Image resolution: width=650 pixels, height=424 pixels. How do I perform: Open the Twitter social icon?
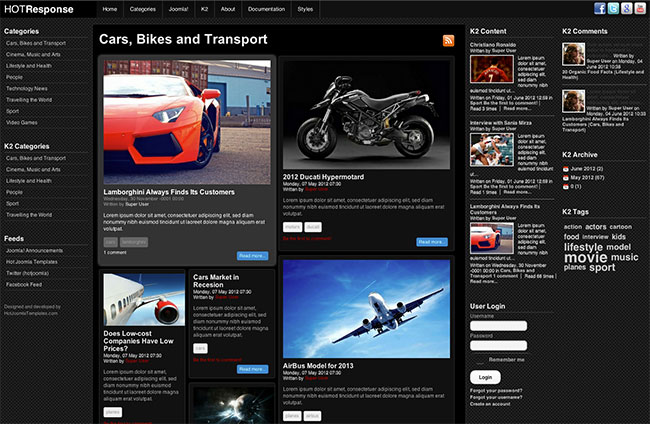pos(613,8)
